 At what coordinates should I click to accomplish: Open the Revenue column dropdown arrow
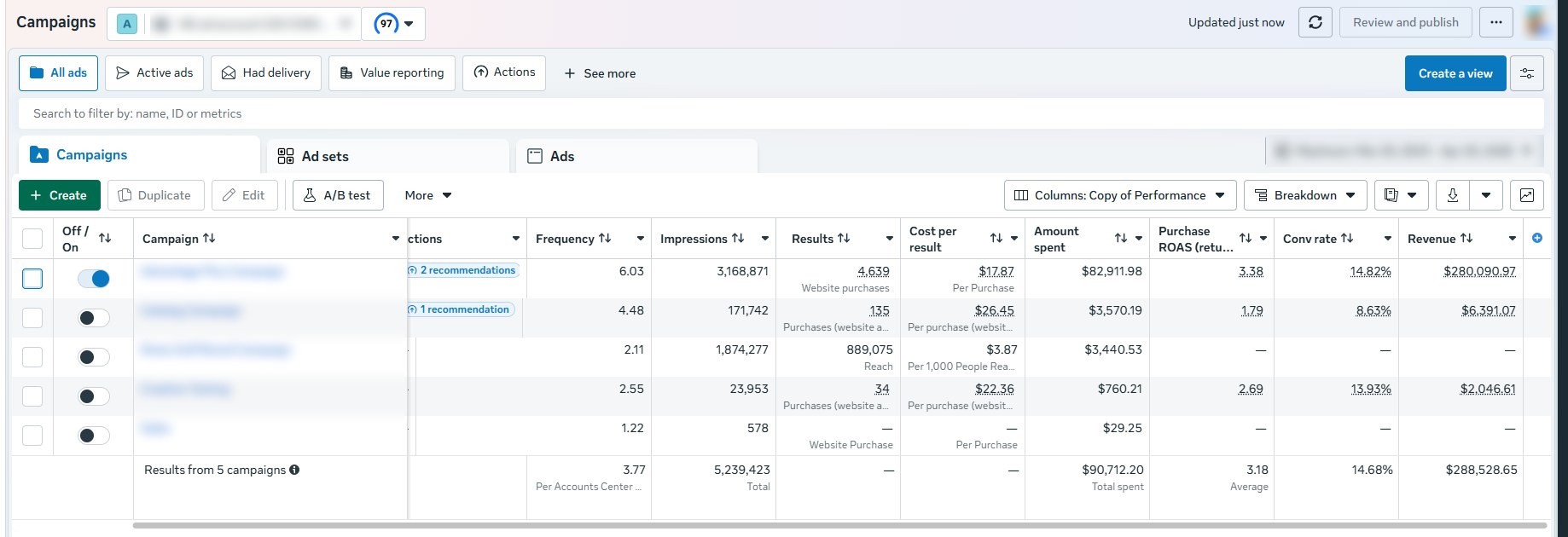(1512, 239)
